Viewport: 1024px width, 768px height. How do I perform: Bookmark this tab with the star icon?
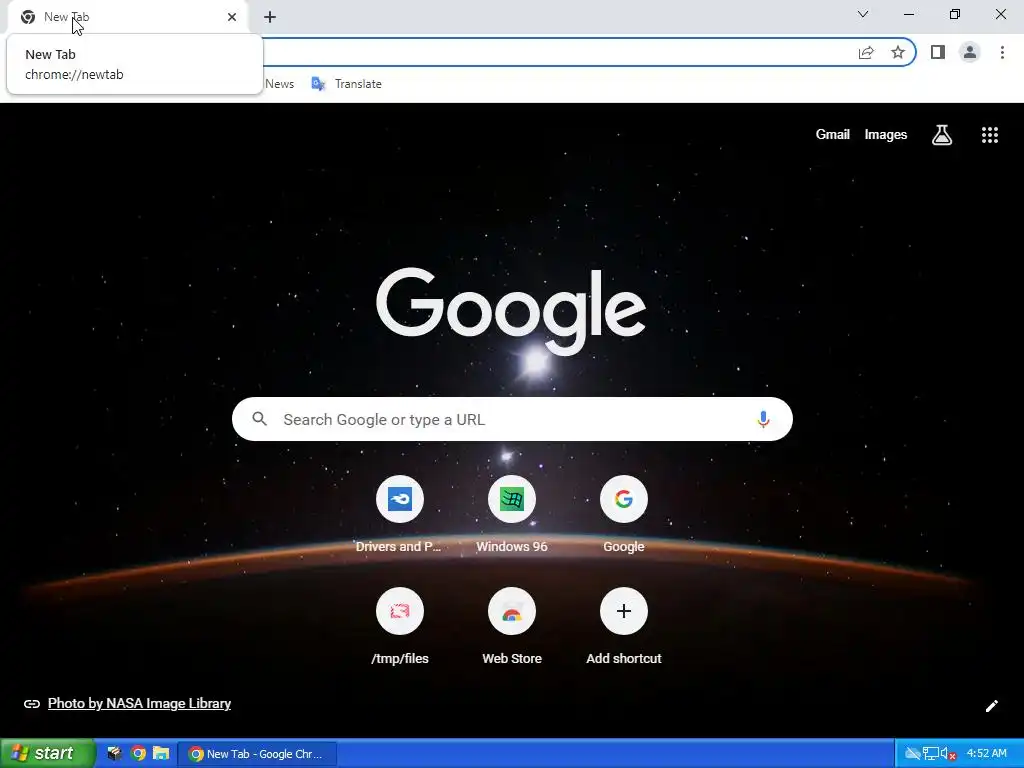tap(898, 53)
